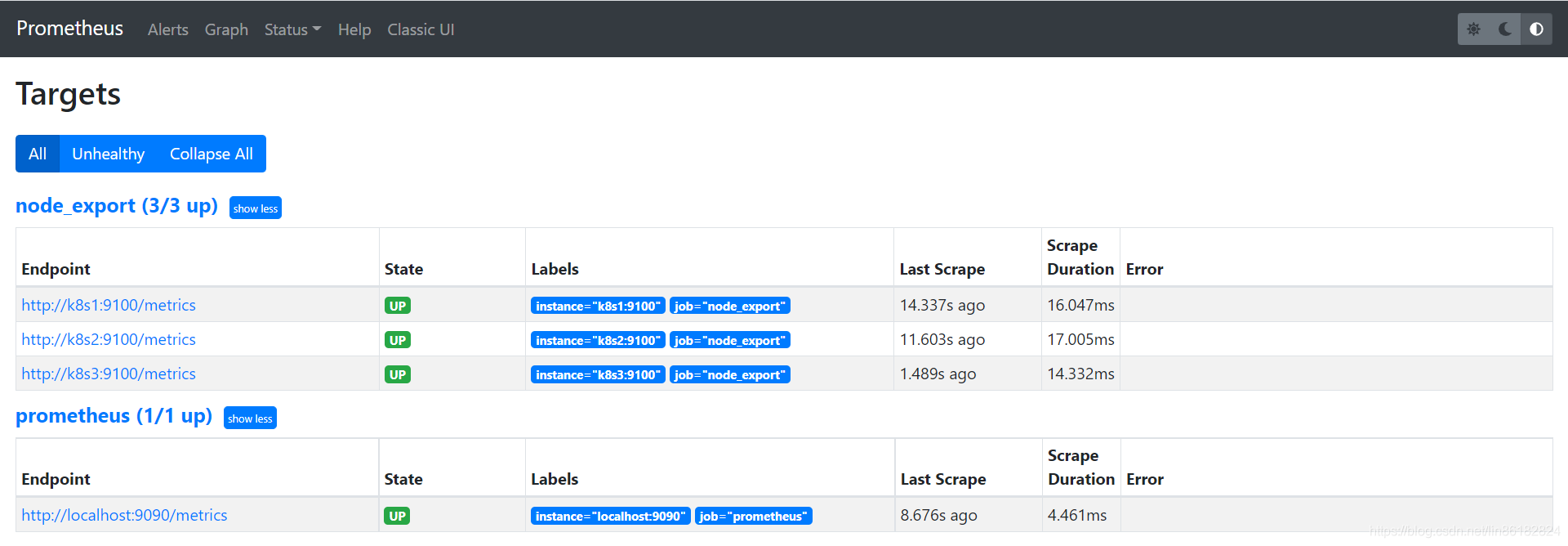Screen dimensions: 1568x546
Task: Click instance="k8s3:9100" label badge
Action: click(598, 374)
